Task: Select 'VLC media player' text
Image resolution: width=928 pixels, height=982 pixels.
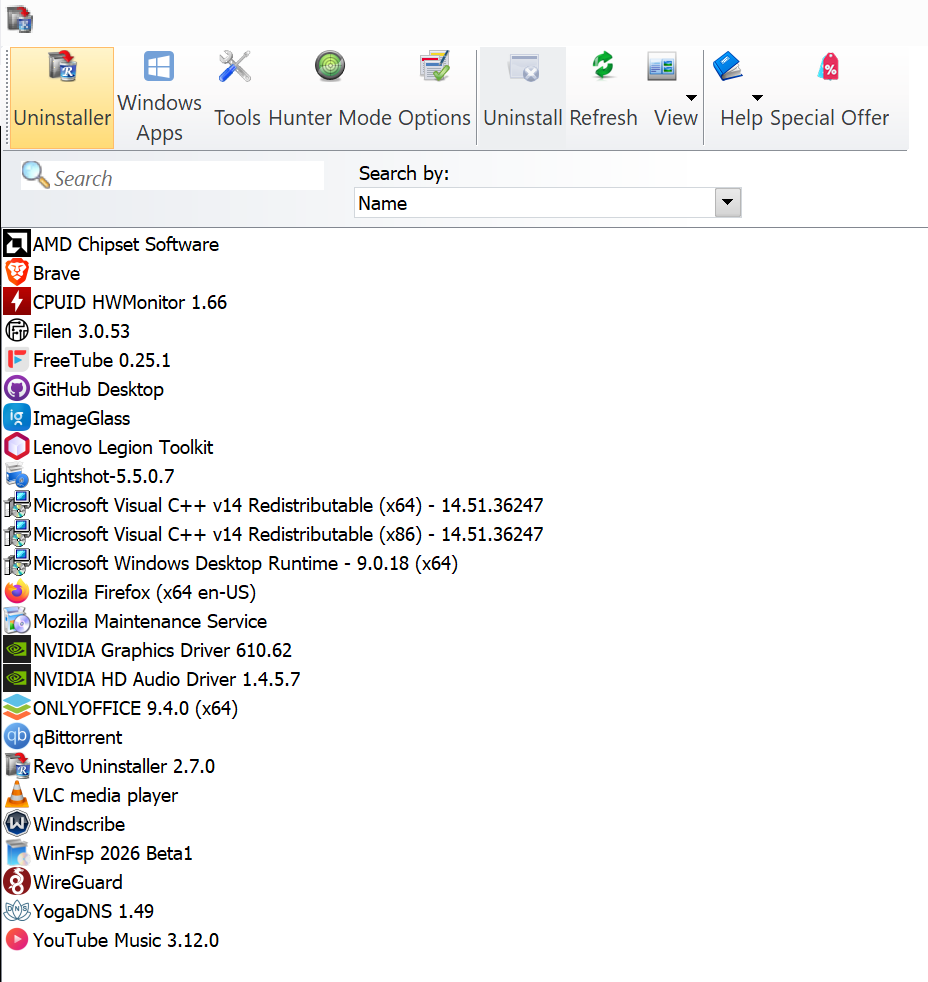Action: pyautogui.click(x=105, y=795)
